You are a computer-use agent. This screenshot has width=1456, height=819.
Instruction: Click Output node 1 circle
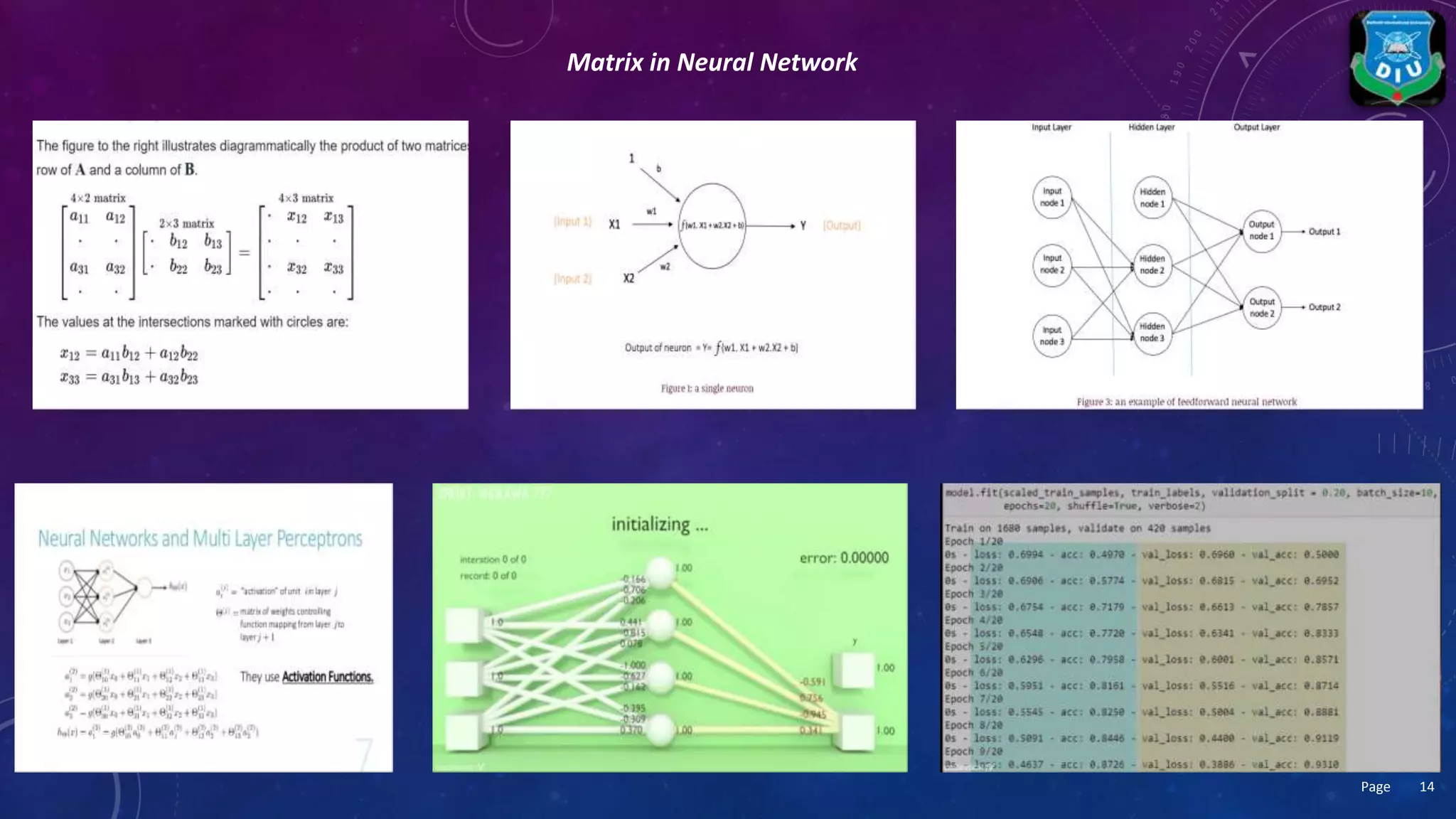[x=1261, y=230]
